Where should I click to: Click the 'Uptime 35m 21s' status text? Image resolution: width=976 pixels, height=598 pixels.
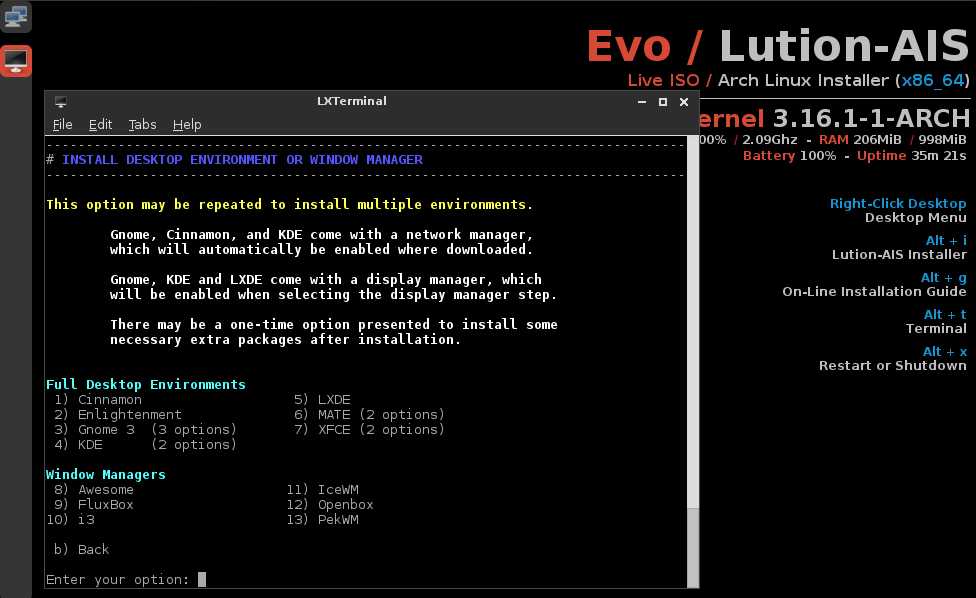912,156
